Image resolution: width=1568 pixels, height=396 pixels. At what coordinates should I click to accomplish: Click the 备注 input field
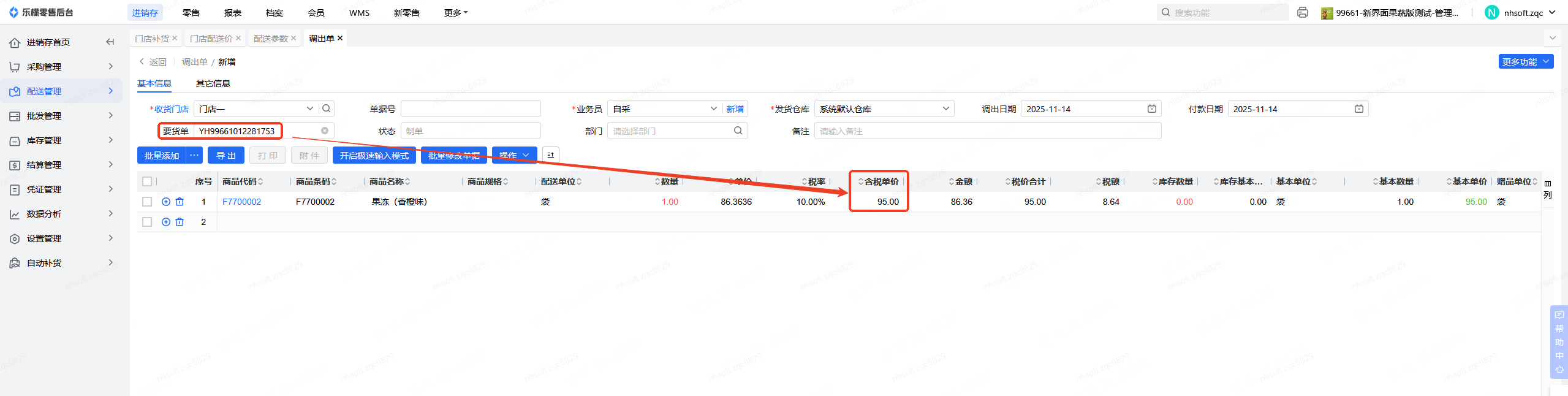(987, 131)
